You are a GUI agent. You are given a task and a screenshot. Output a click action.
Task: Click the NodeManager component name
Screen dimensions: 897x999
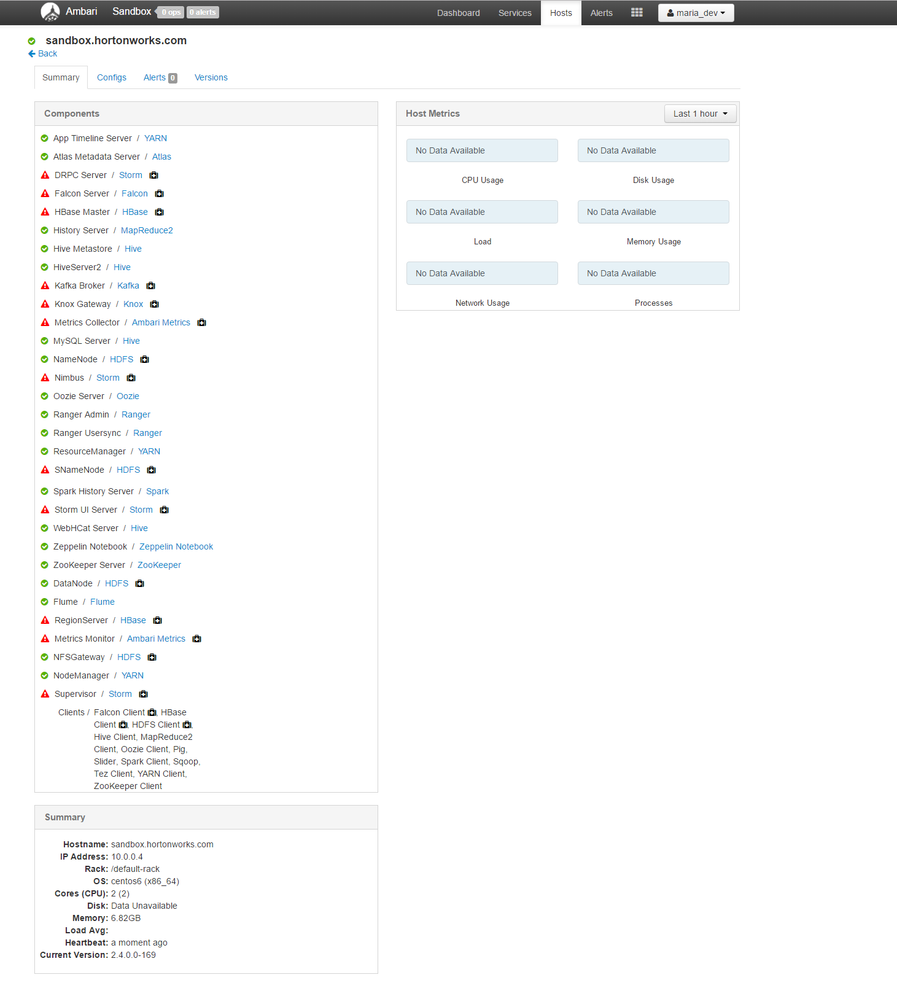(81, 676)
